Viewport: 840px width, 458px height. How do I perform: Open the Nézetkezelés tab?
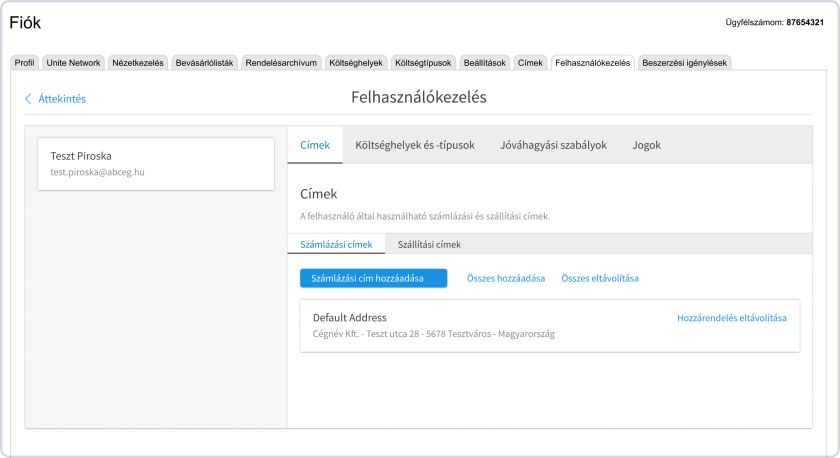coord(138,63)
